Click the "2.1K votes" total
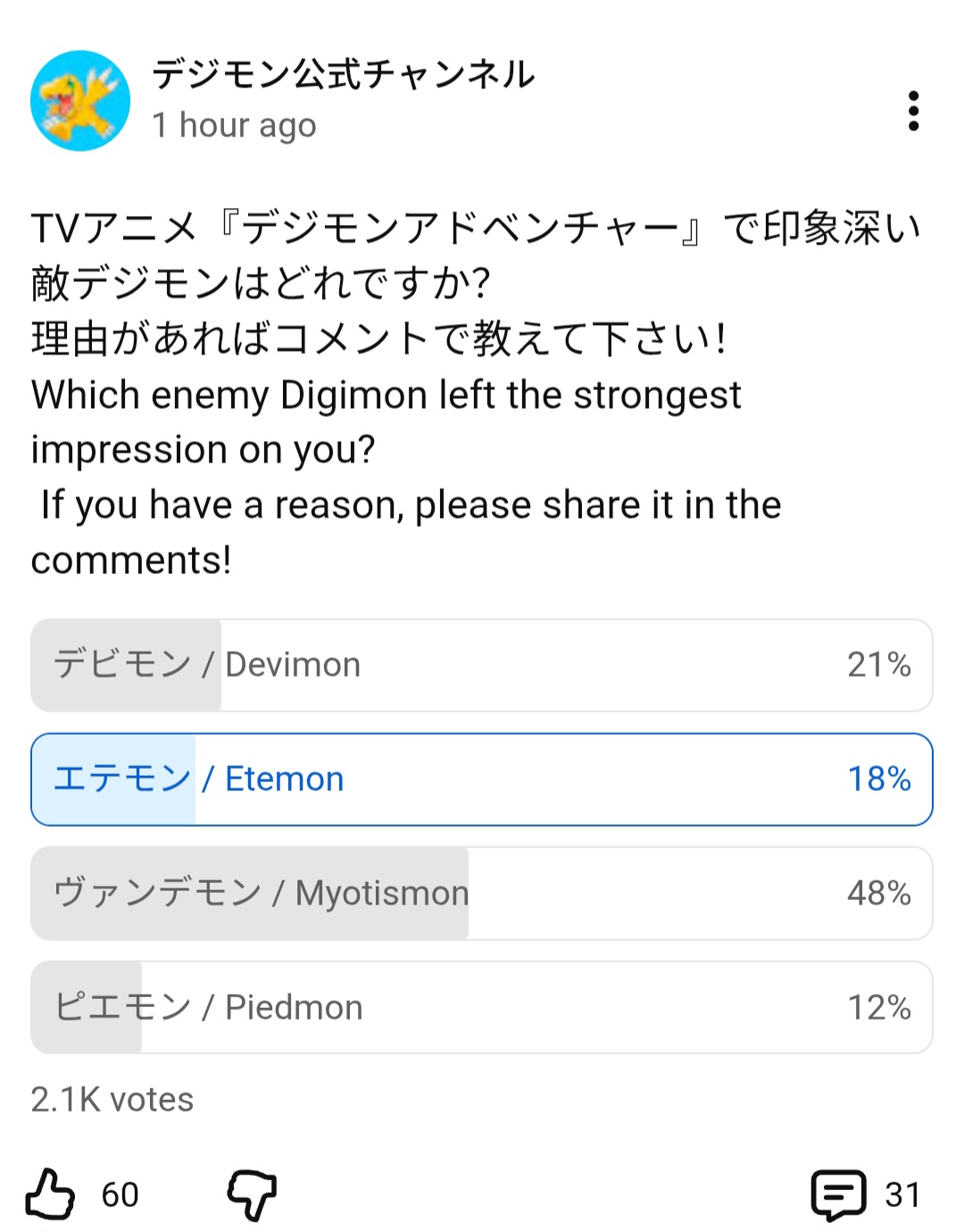Screen dimensions: 964x1232 112,1099
